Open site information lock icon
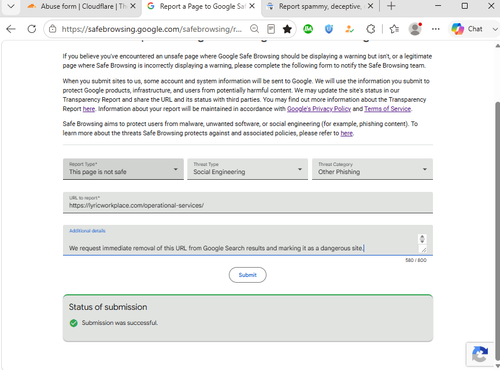 [x=53, y=29]
